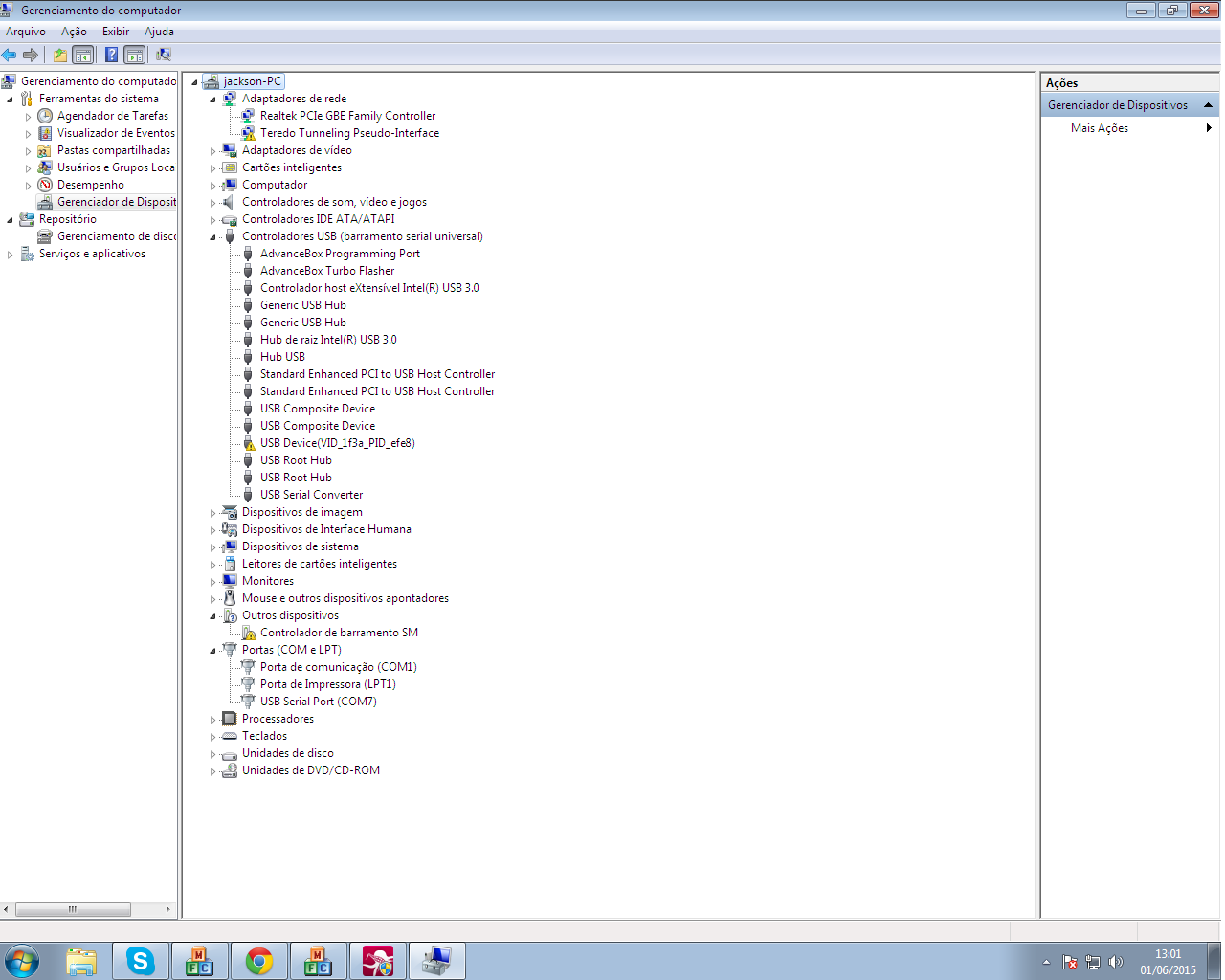Click Controlador de barramento SM warning icon
Viewport: 1225px width, 980px height.
248,633
